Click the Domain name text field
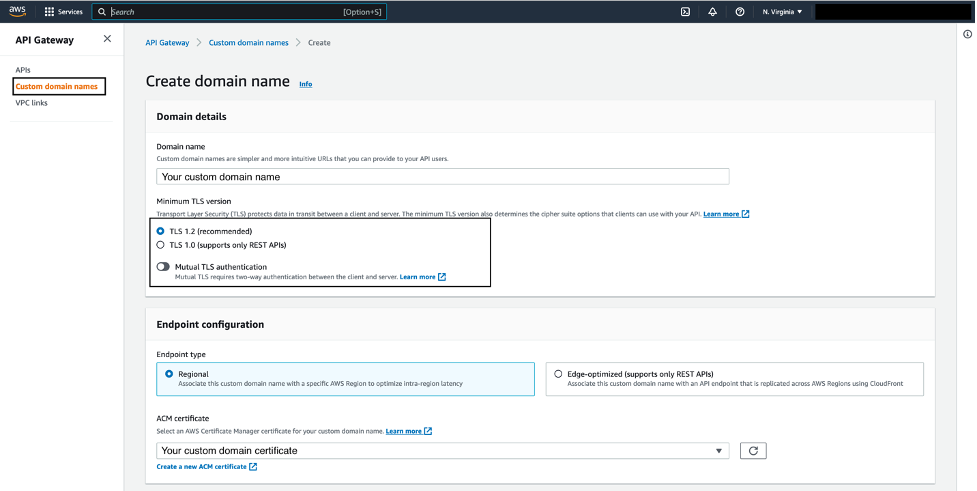 (442, 176)
